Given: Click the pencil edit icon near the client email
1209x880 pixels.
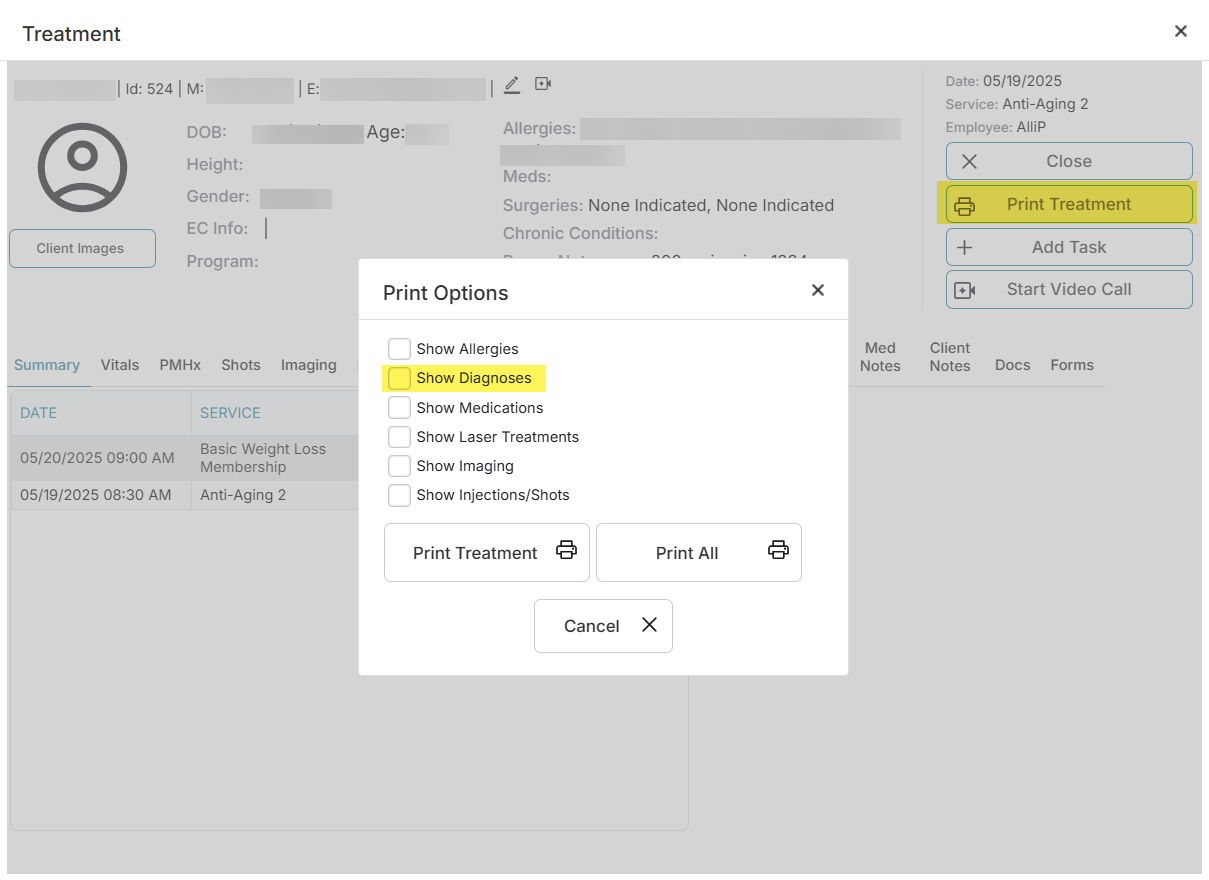Looking at the screenshot, I should click(512, 85).
